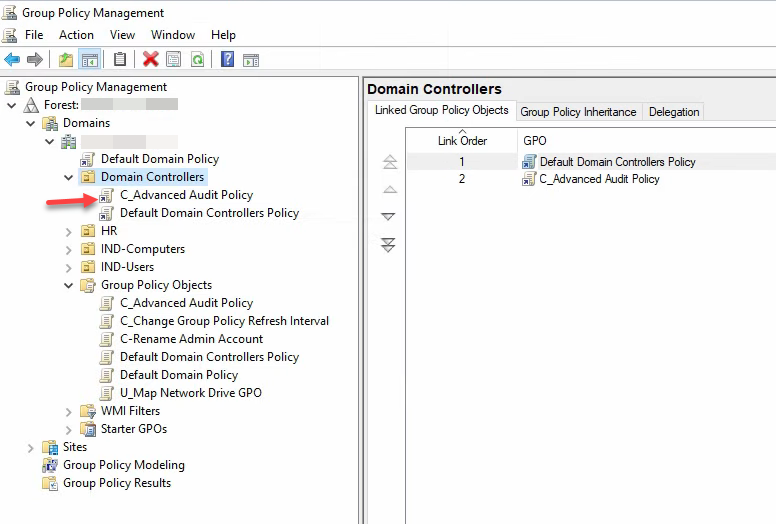The height and width of the screenshot is (524, 776).
Task: Expand the HR node
Action: tap(68, 232)
